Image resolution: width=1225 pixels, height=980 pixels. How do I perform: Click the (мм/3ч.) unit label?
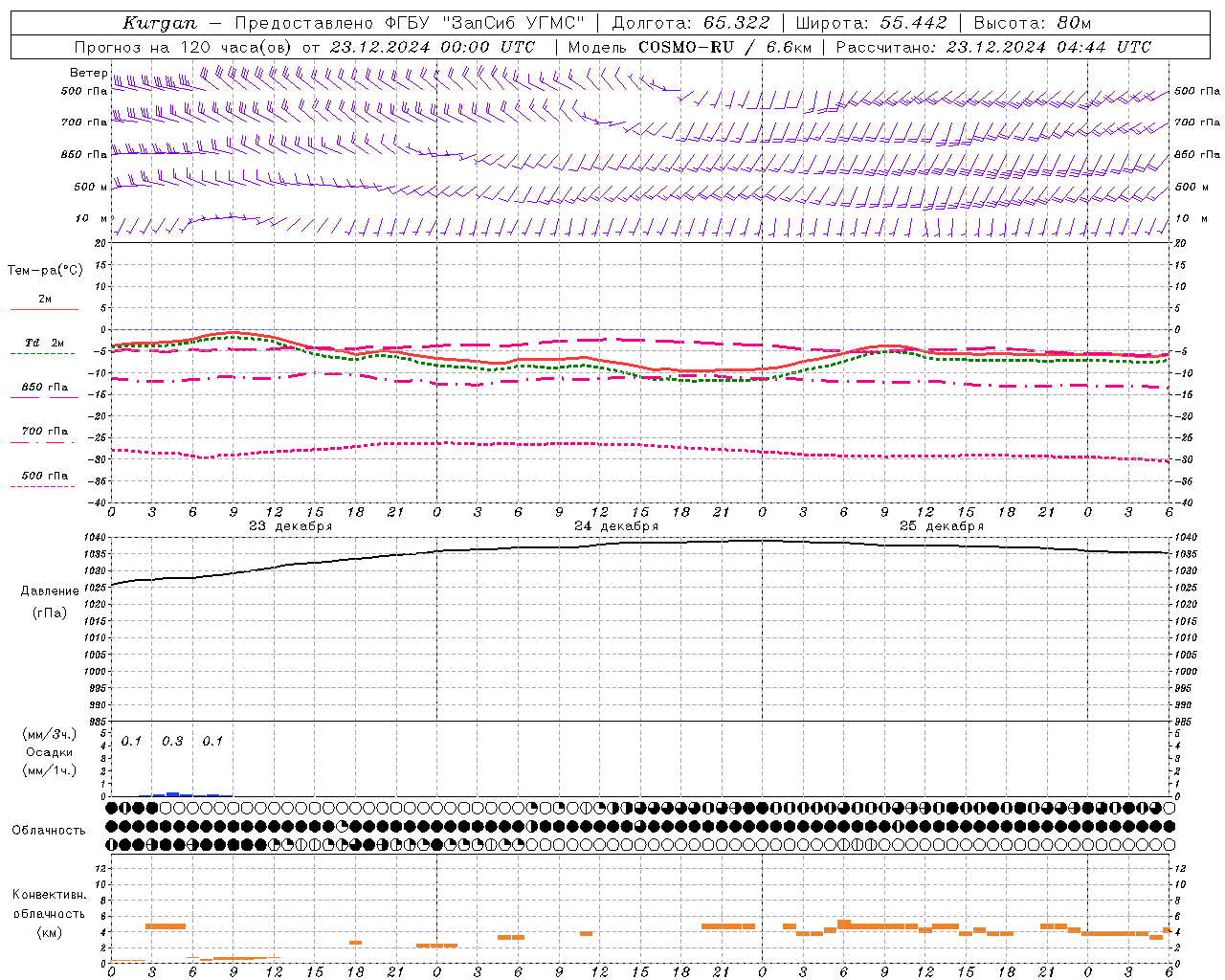pyautogui.click(x=50, y=734)
